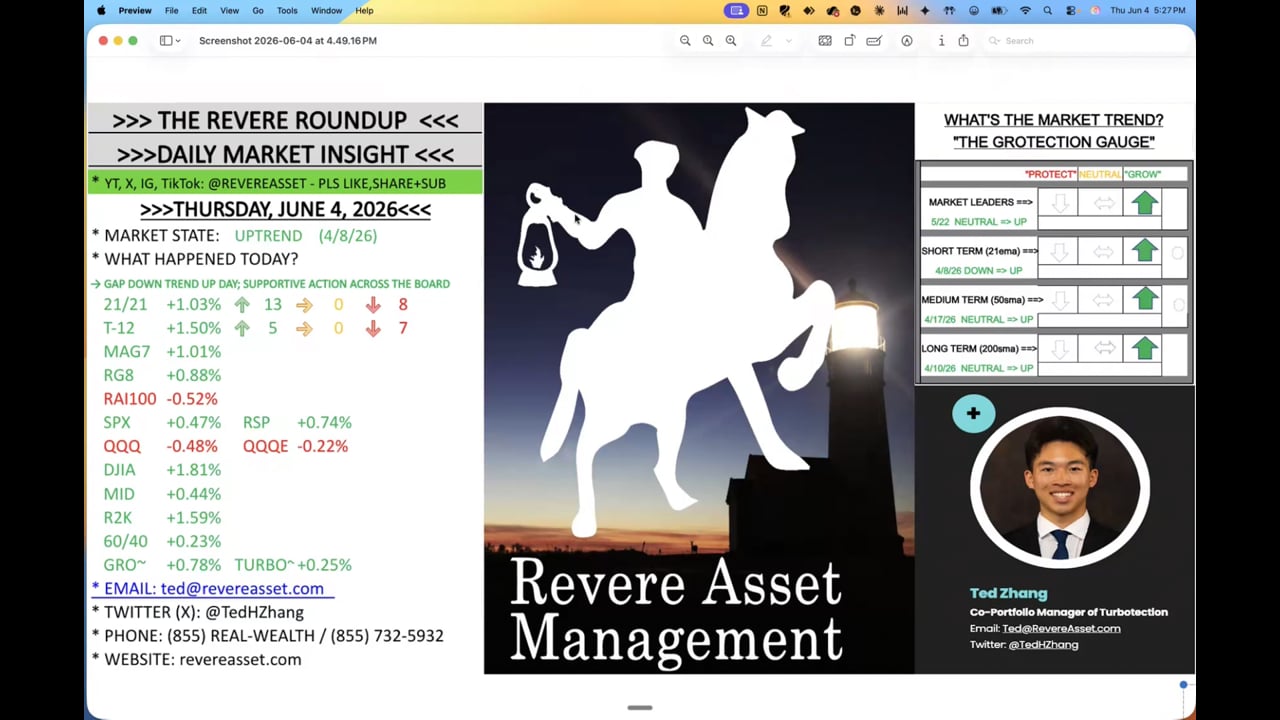Click the Revere Asset Management logo image
This screenshot has height=720, width=1280.
[x=699, y=389]
